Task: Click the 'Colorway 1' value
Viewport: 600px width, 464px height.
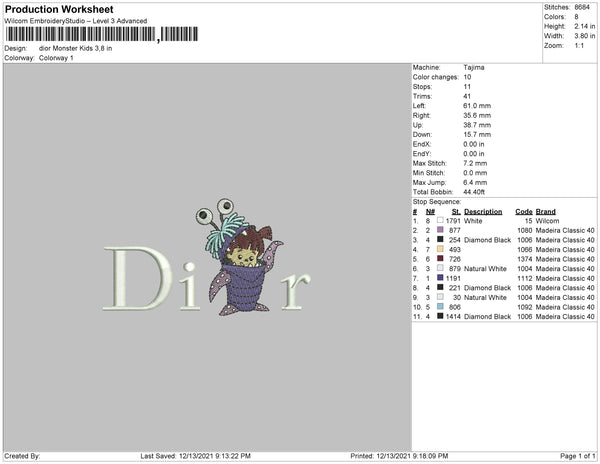Action: [56, 58]
